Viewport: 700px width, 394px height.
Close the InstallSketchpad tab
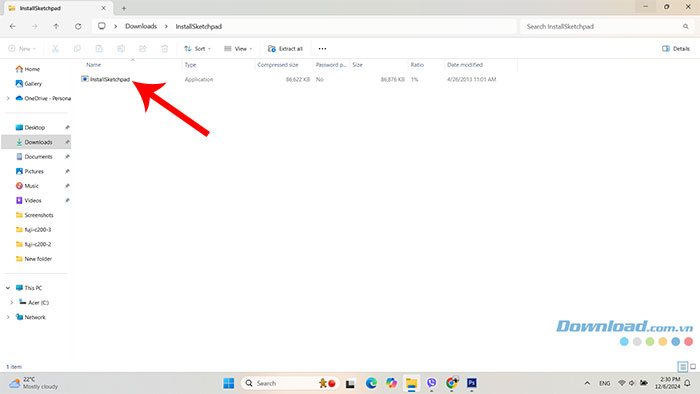(x=103, y=8)
